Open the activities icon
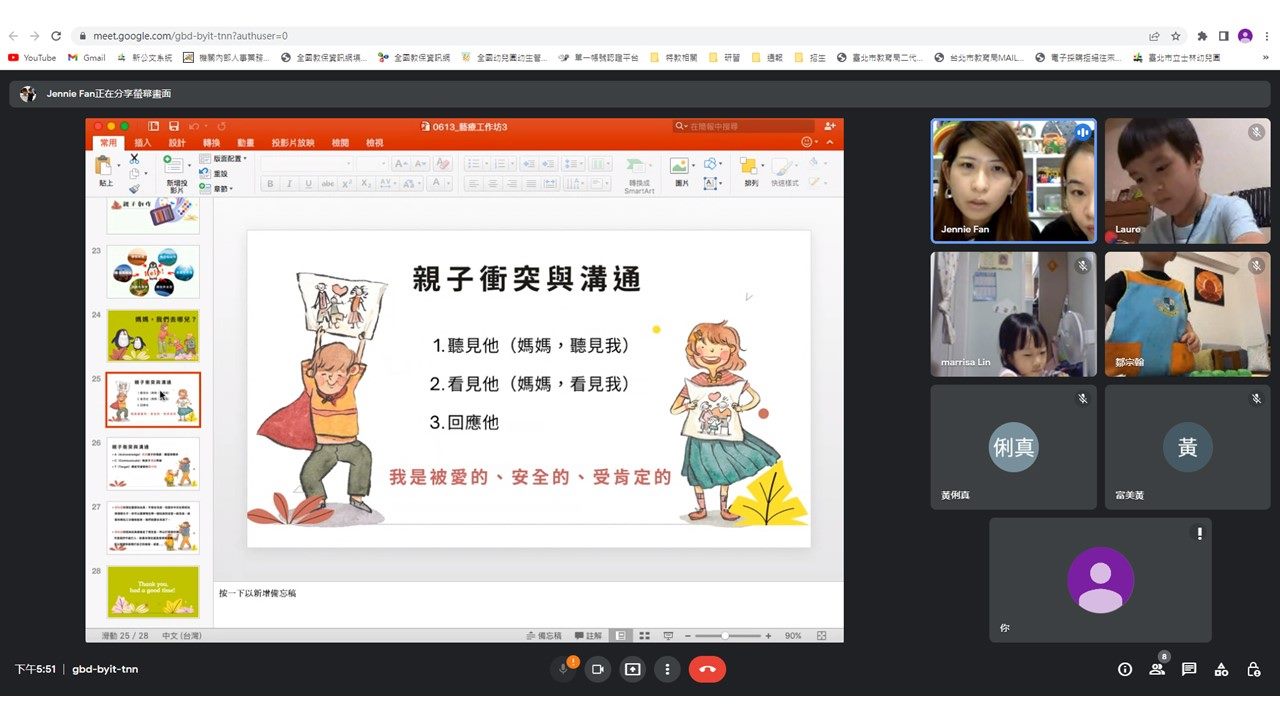 click(1221, 669)
